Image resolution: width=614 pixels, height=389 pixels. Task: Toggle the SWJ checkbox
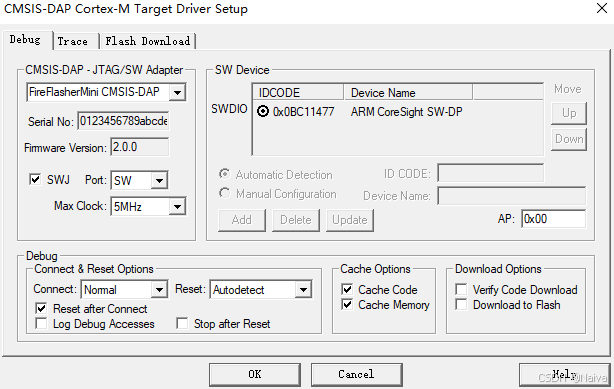pyautogui.click(x=35, y=179)
